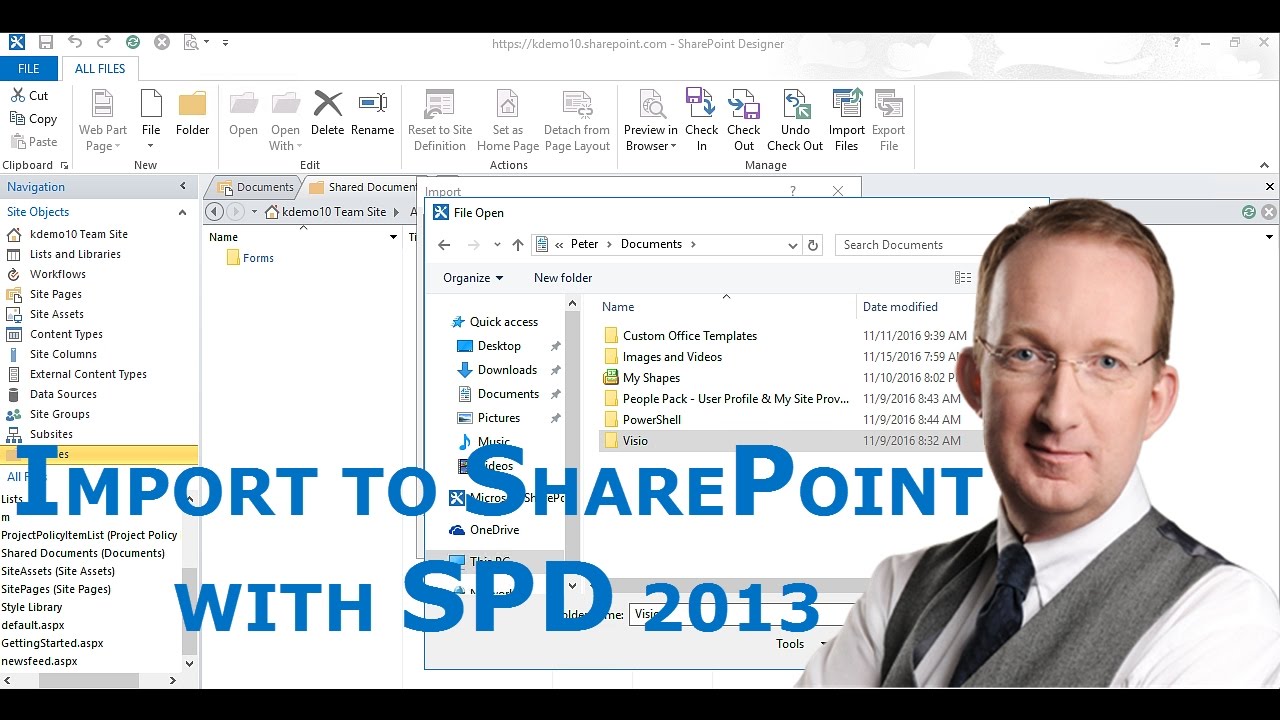
Task: Collapse the Site Objects section
Action: tap(182, 212)
